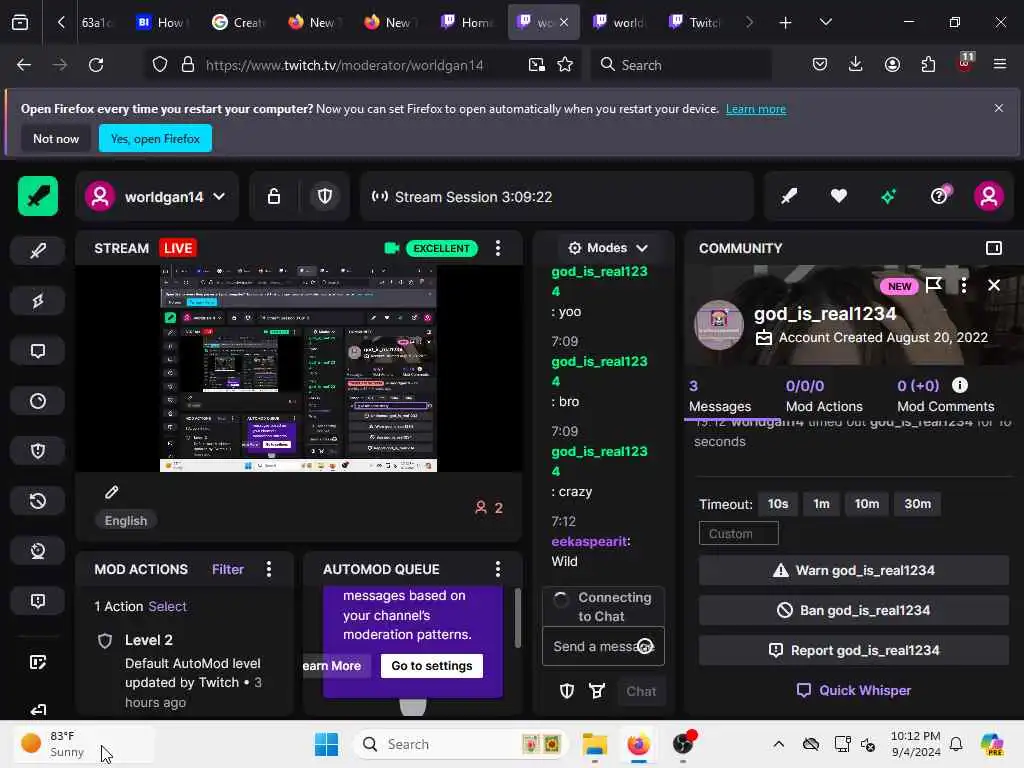Viewport: 1024px width, 768px height.
Task: Select the 10s timeout option
Action: (778, 504)
